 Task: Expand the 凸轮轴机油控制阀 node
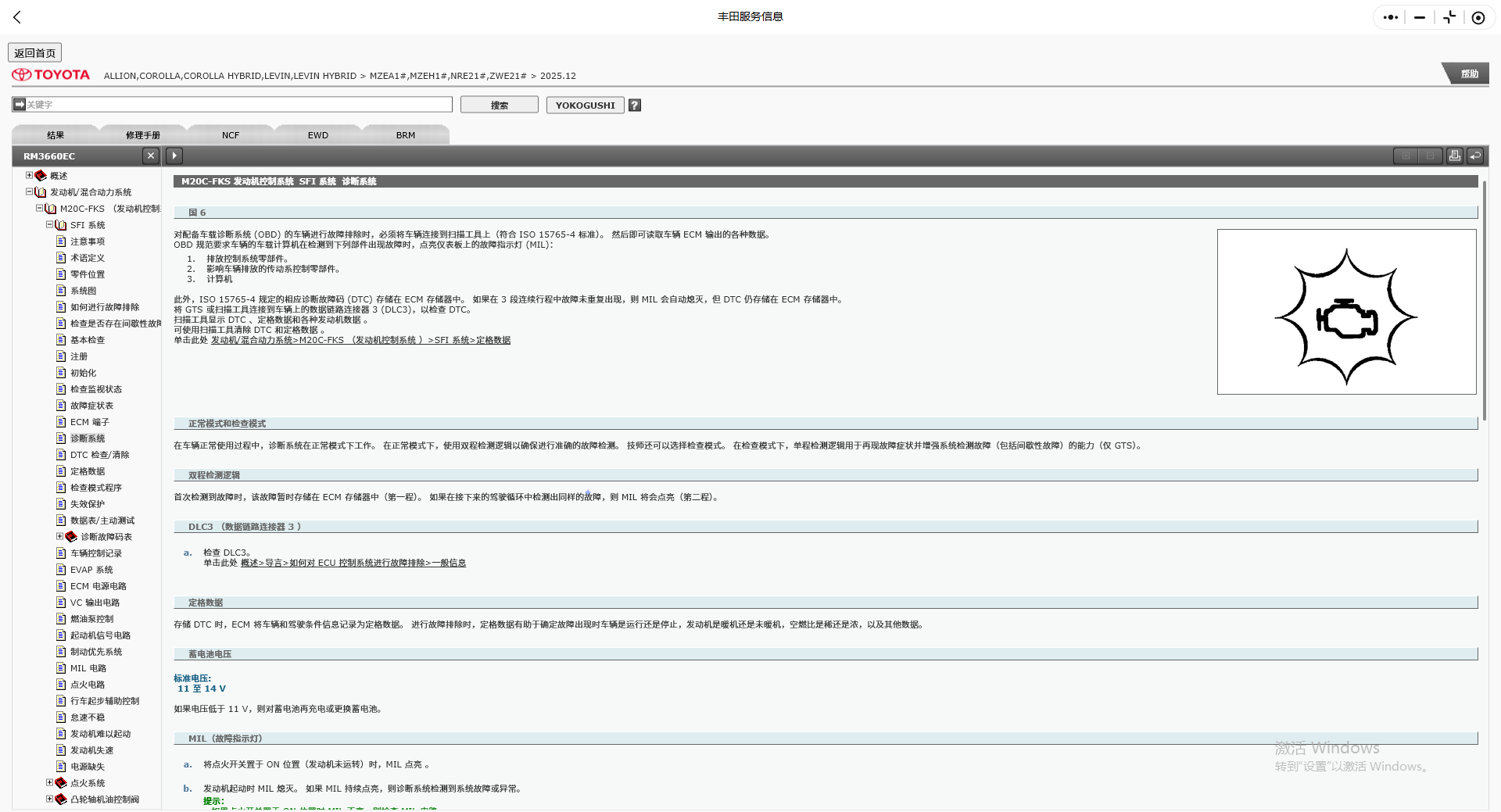(x=49, y=799)
